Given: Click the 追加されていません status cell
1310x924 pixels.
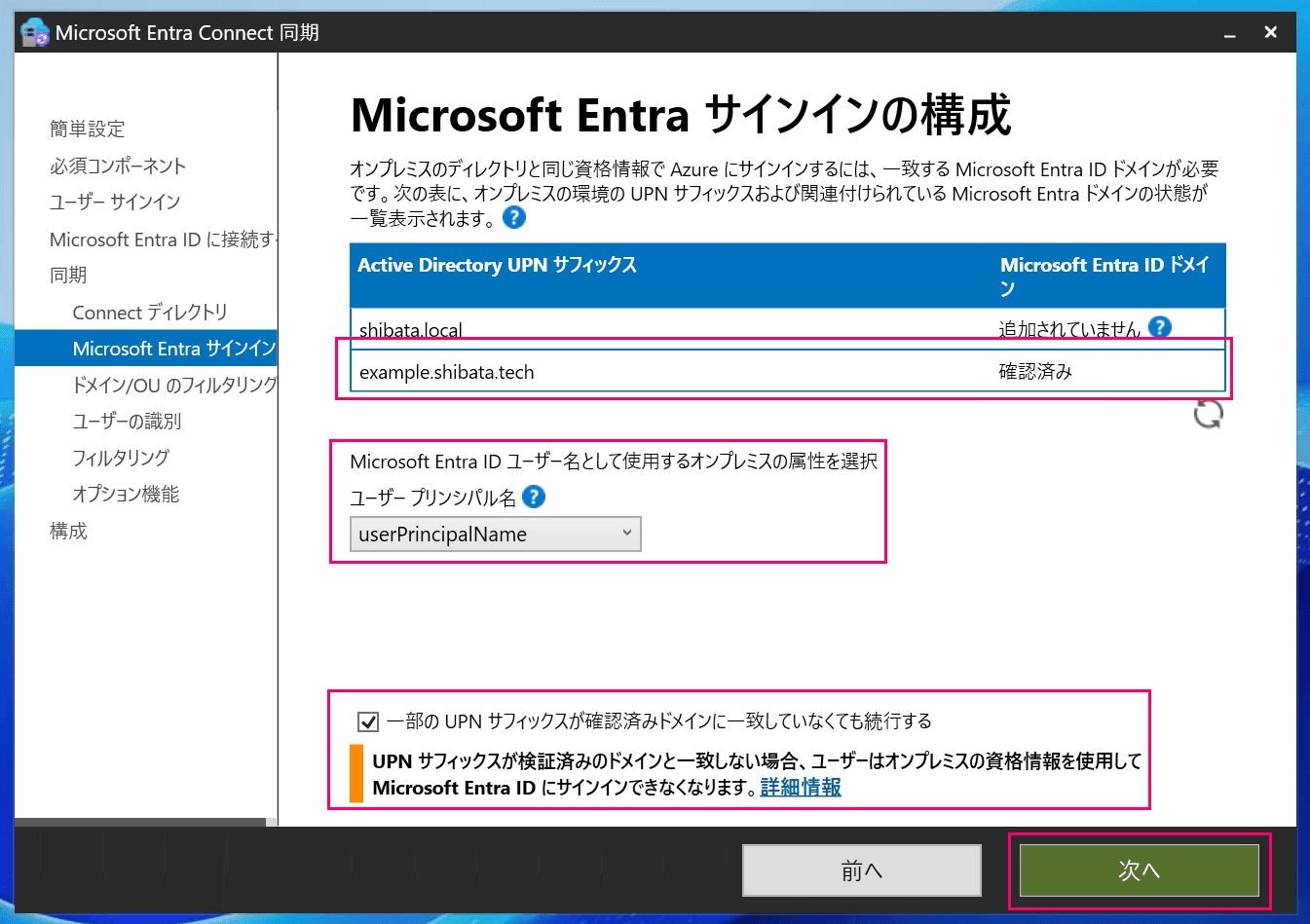Looking at the screenshot, I should 1069,329.
